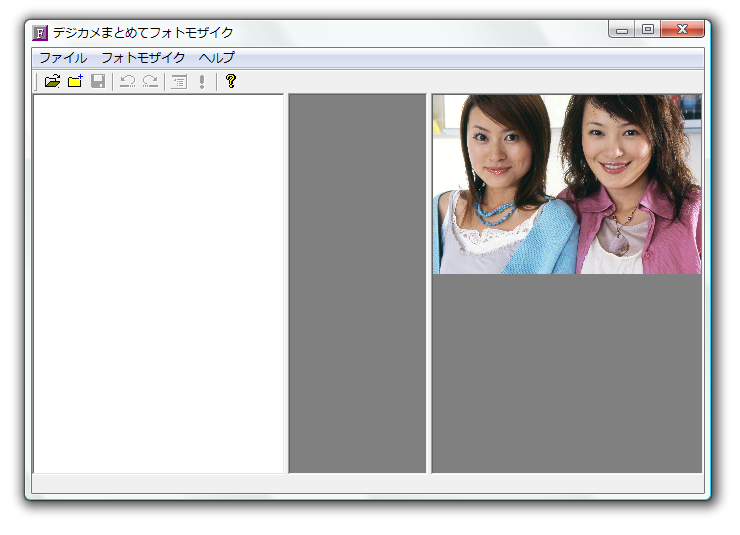740x535 pixels.
Task: Undo with the left curved arrow icon
Action: (127, 82)
